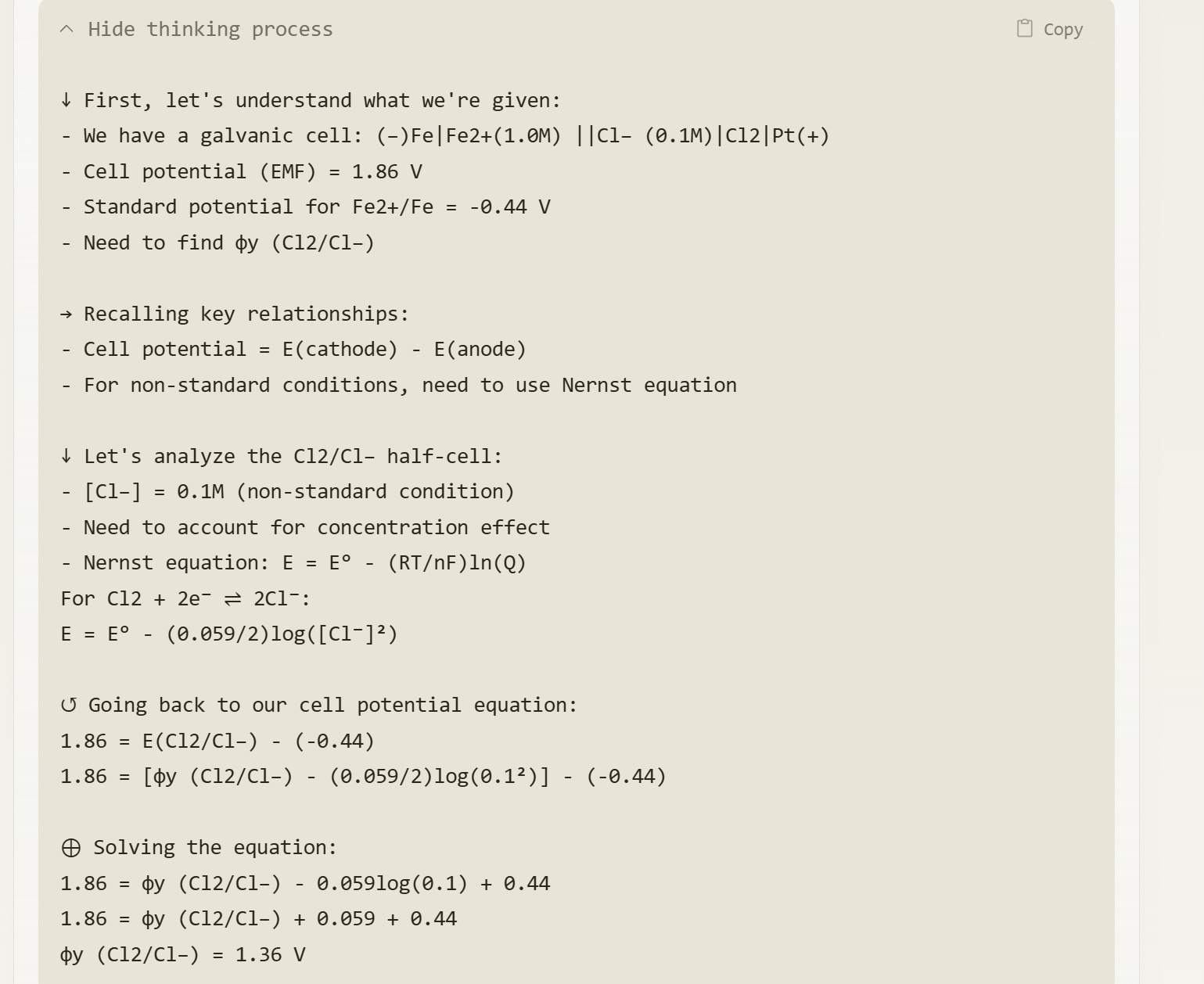Click the down arrow before Let's analyze
The image size is (1204, 984).
[66, 457]
